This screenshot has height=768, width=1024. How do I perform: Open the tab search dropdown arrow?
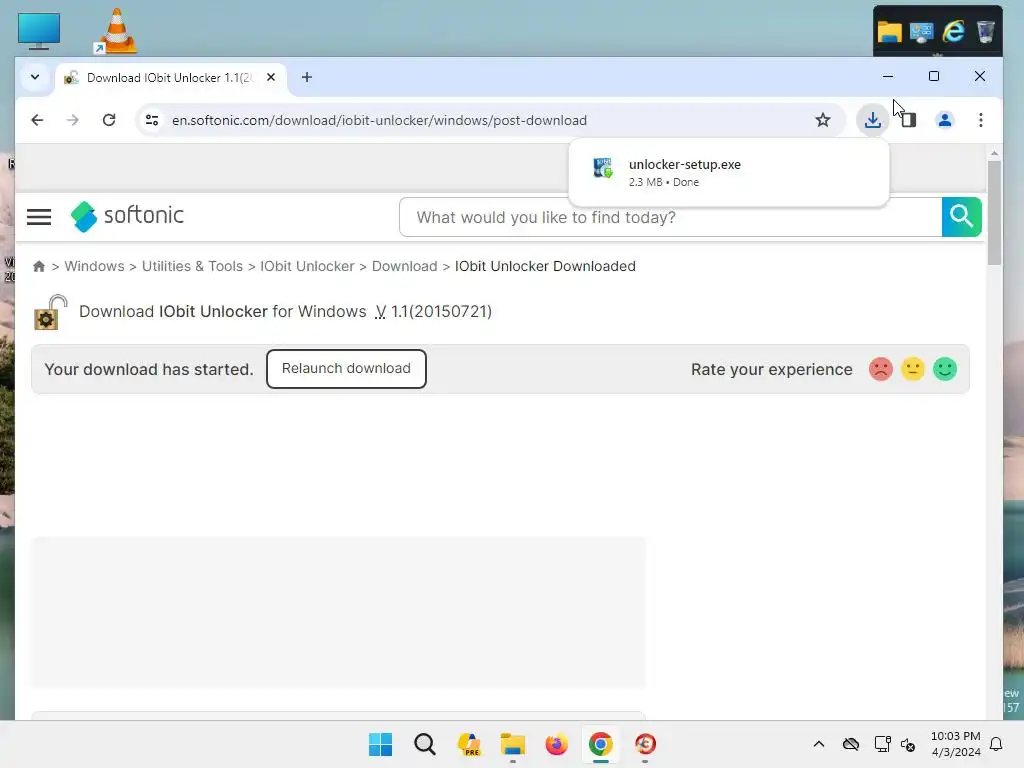(x=35, y=77)
